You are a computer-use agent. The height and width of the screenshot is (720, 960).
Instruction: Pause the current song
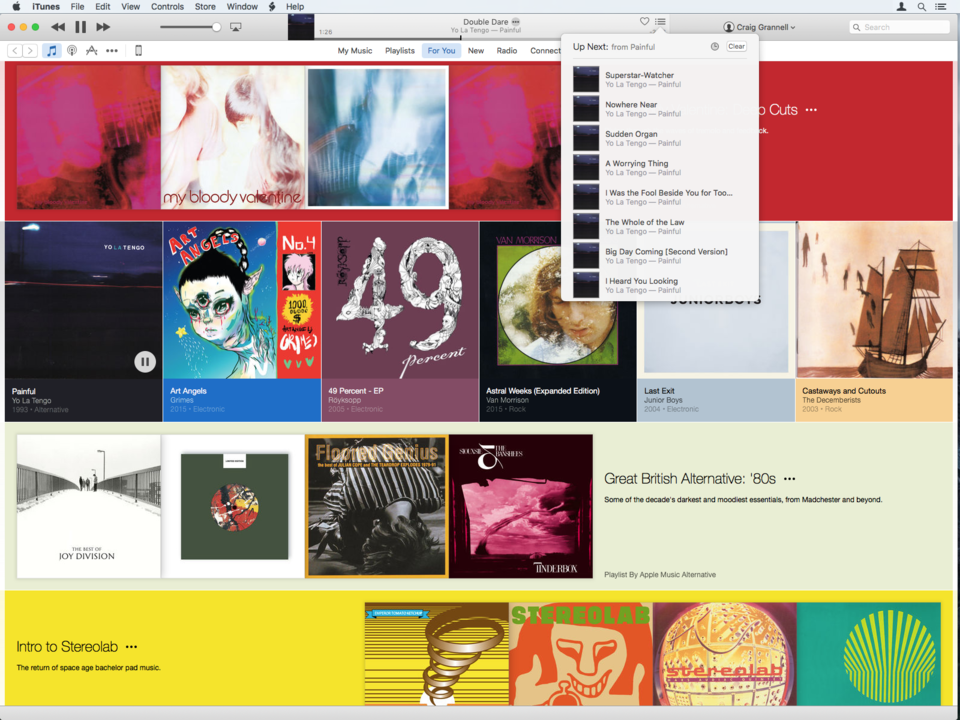point(80,27)
